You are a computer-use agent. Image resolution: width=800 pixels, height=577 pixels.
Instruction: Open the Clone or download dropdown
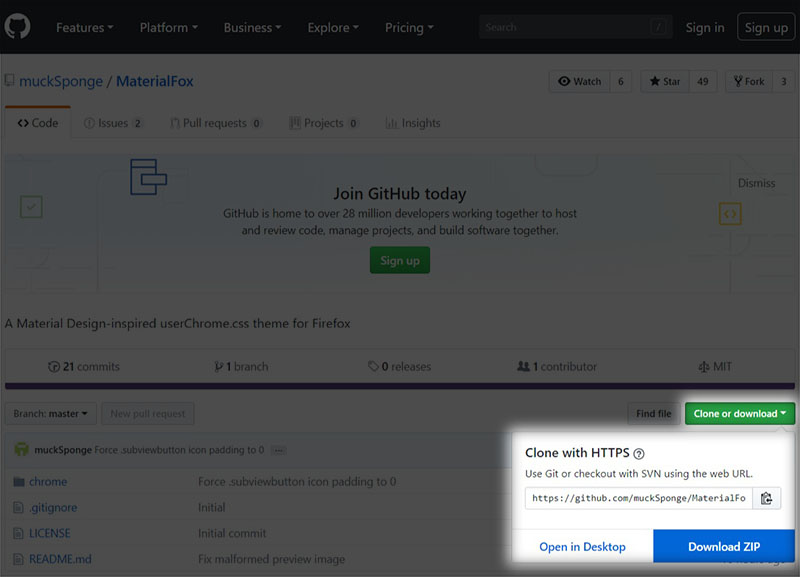pos(739,413)
